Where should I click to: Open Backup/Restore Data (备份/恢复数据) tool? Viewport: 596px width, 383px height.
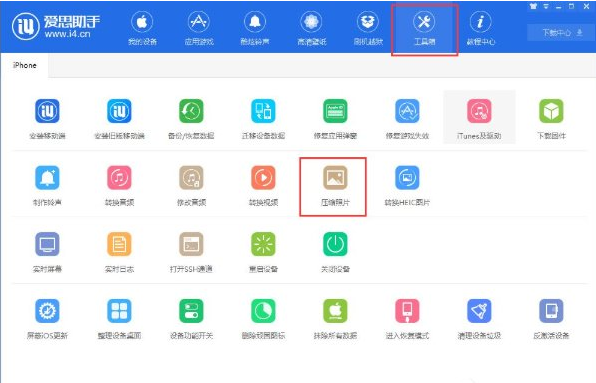pos(191,119)
